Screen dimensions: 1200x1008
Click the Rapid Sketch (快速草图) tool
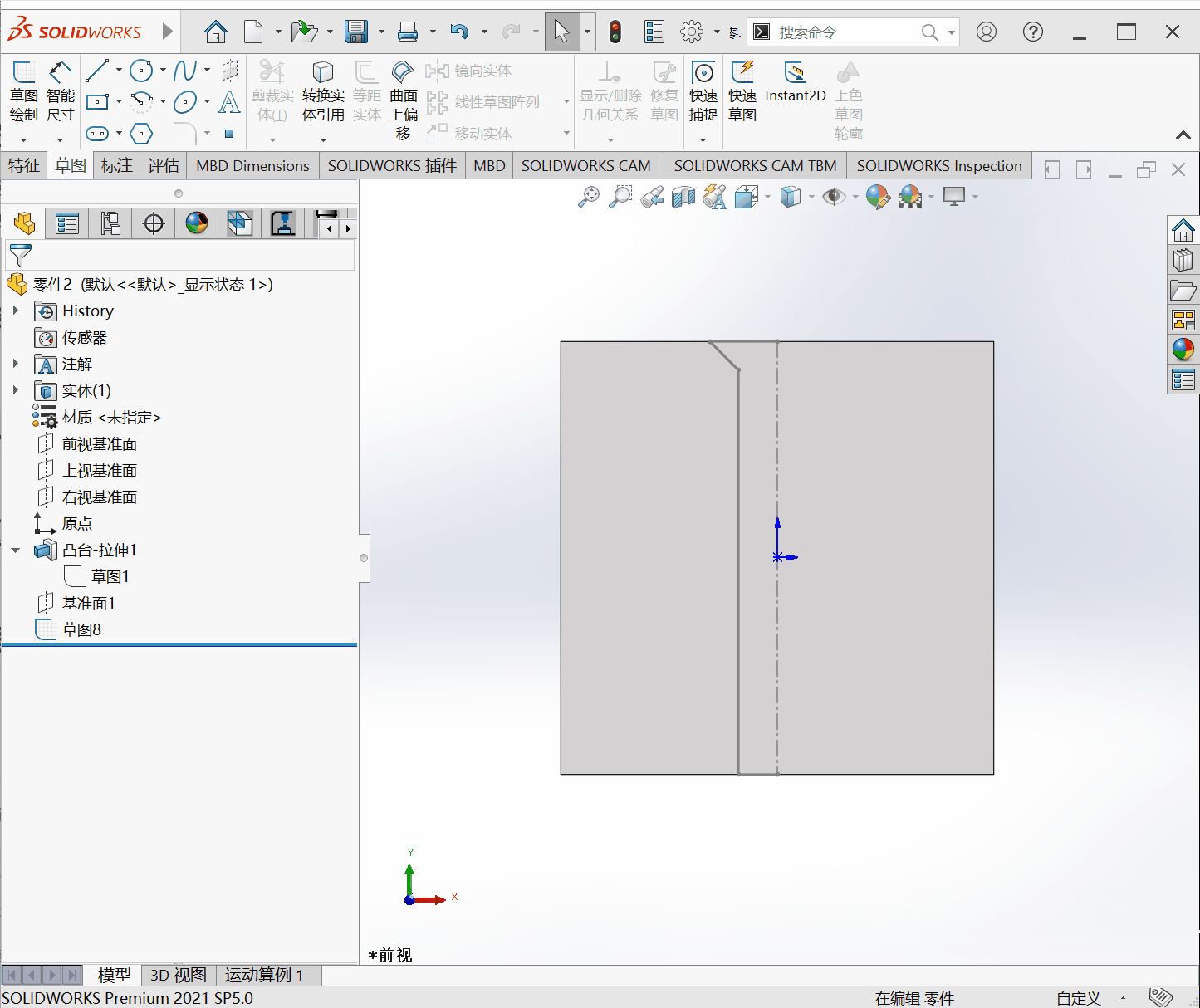click(x=742, y=92)
